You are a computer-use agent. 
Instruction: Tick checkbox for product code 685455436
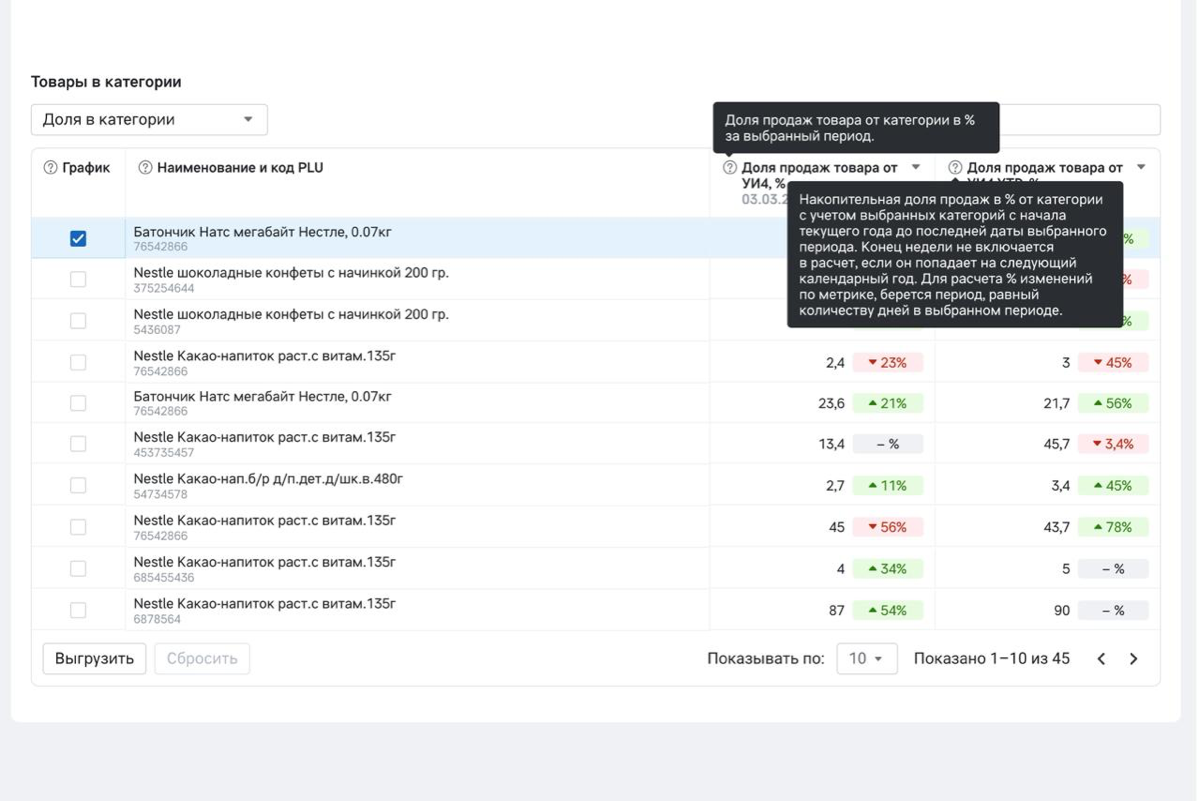(x=78, y=569)
